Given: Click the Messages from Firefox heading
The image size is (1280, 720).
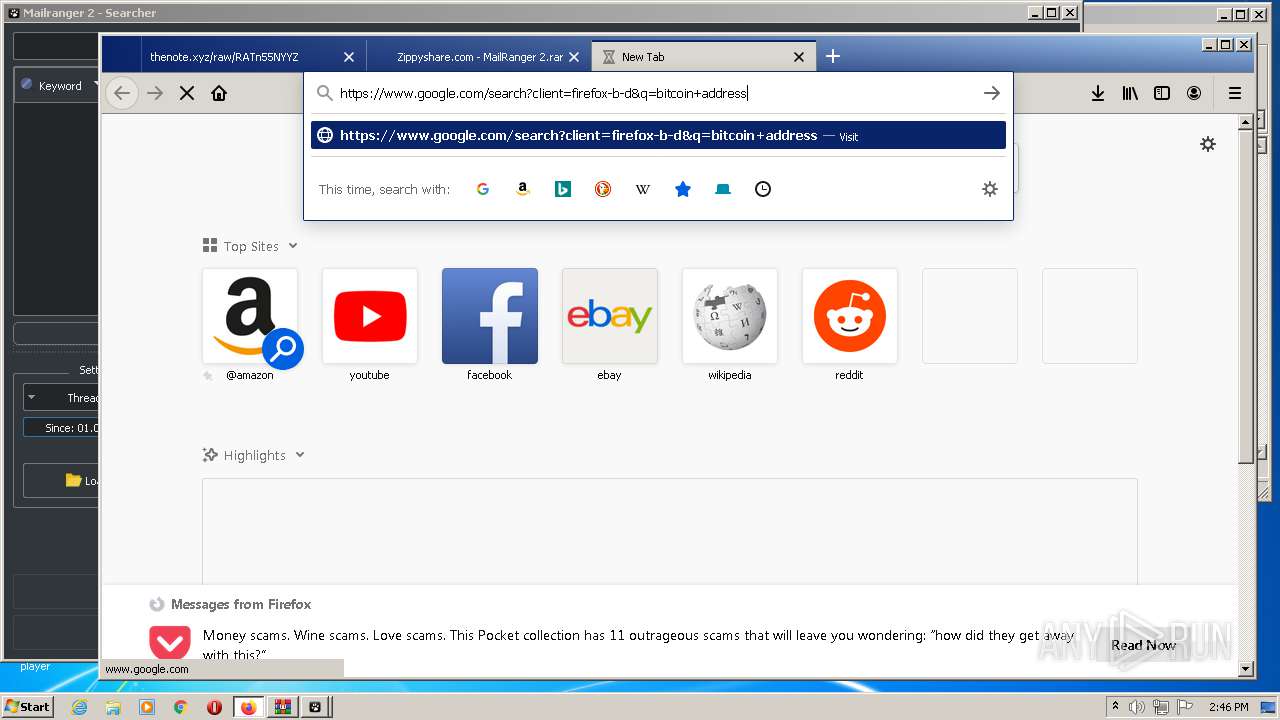Looking at the screenshot, I should (x=241, y=604).
